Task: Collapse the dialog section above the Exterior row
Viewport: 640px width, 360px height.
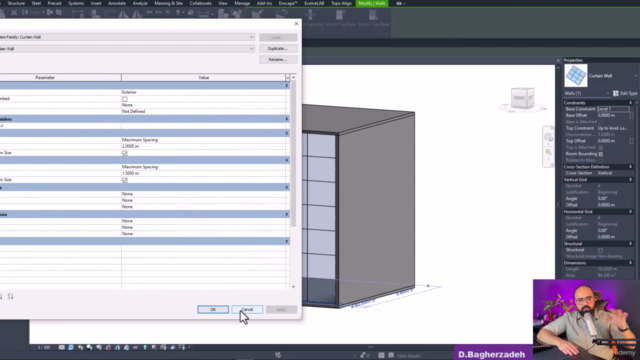Action: tap(287, 86)
